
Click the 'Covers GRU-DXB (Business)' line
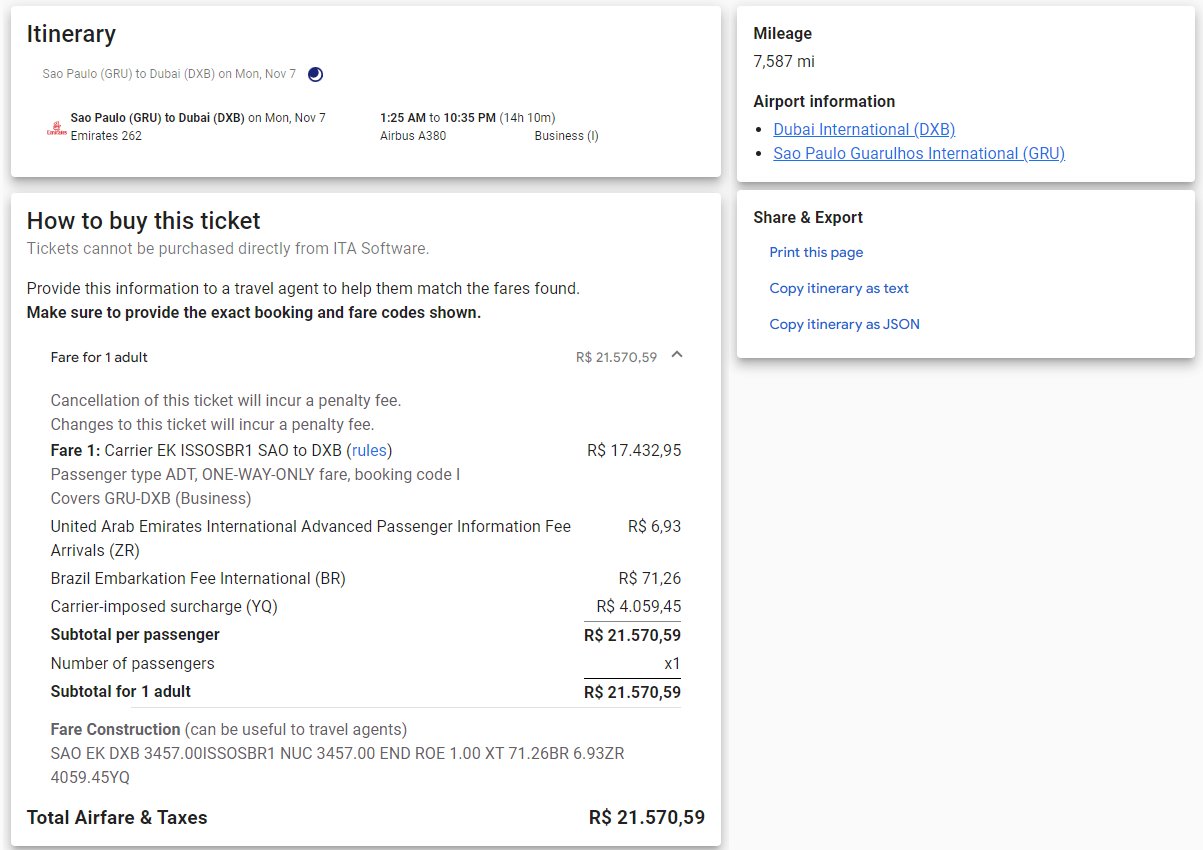pos(151,498)
